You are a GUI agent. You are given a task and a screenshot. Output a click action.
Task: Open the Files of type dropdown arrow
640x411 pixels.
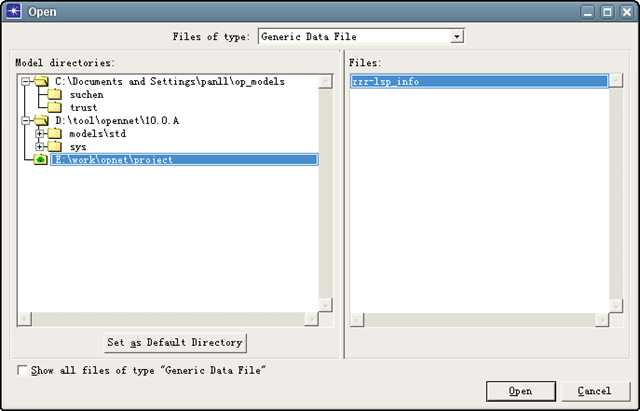click(457, 37)
